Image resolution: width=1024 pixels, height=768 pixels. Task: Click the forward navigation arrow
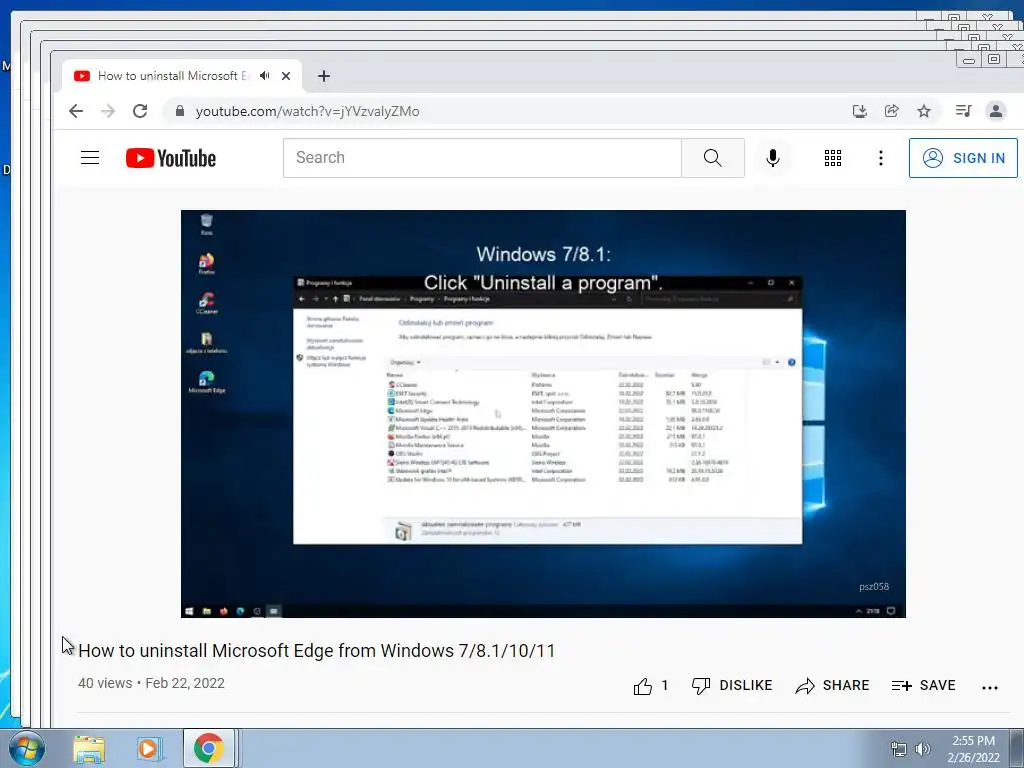click(x=108, y=111)
